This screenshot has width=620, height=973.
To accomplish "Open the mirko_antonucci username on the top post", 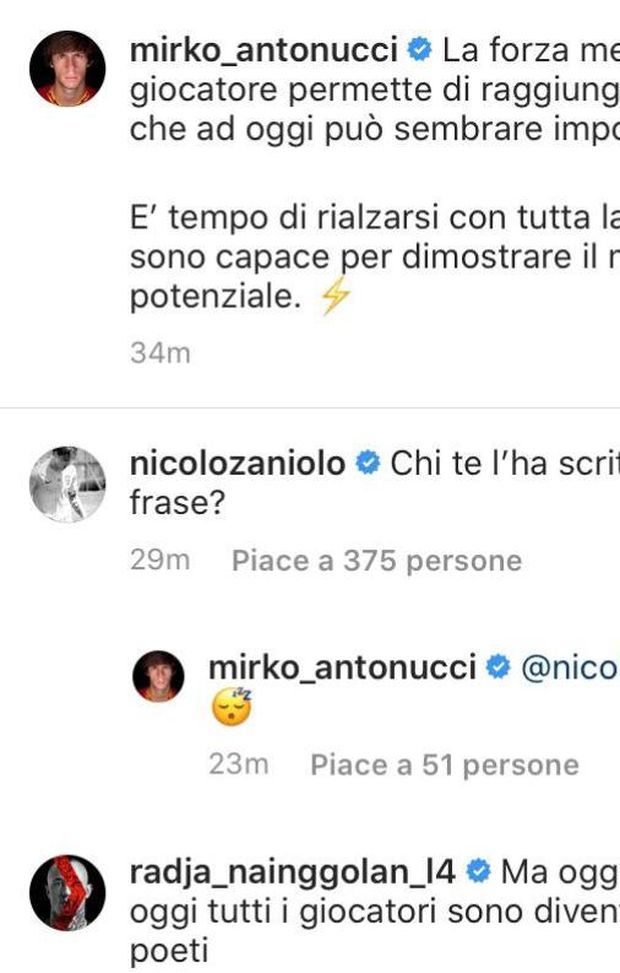I will [264, 47].
